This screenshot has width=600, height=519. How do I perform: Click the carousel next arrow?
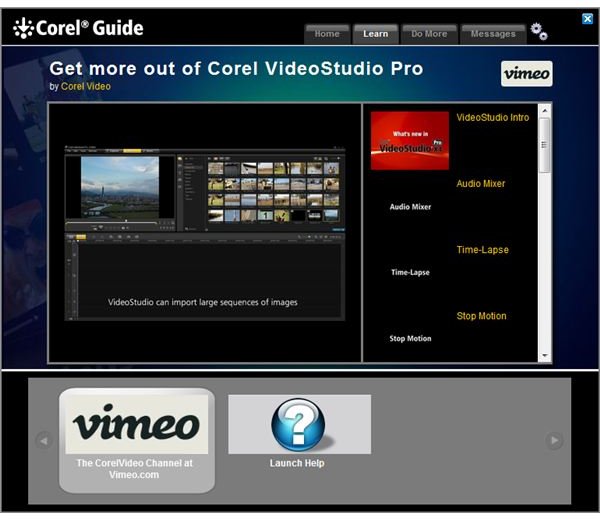click(x=554, y=441)
